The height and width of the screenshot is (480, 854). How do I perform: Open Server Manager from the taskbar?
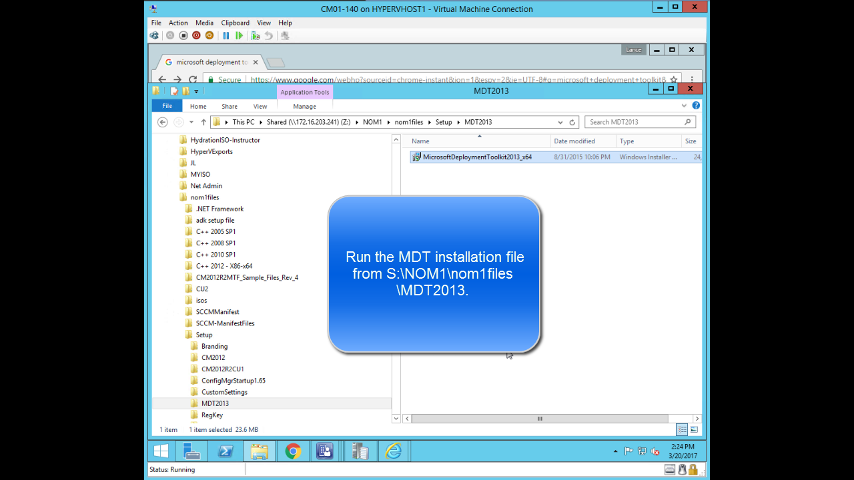click(191, 451)
